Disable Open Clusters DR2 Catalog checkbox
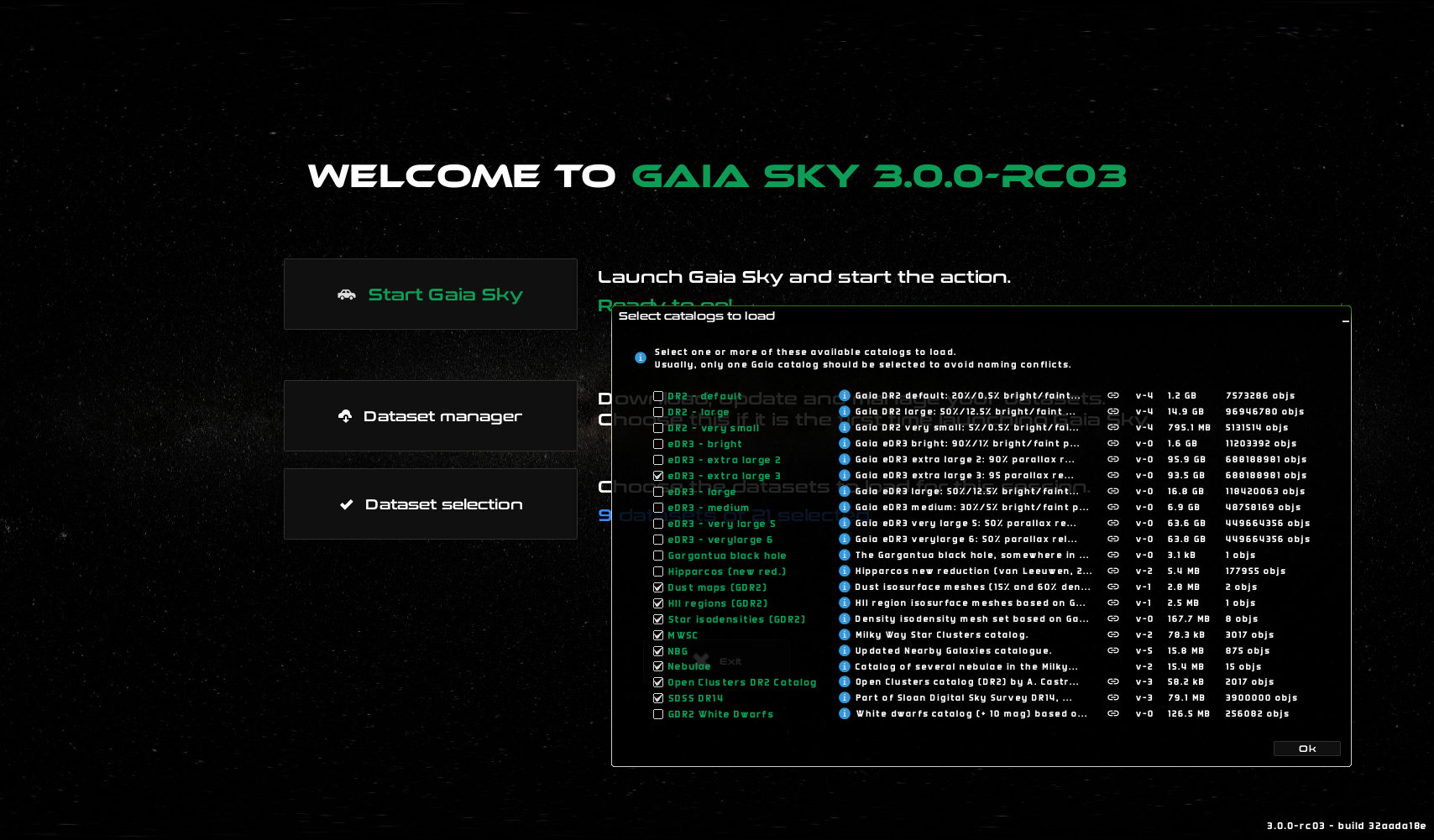The image size is (1434, 840). coord(658,682)
